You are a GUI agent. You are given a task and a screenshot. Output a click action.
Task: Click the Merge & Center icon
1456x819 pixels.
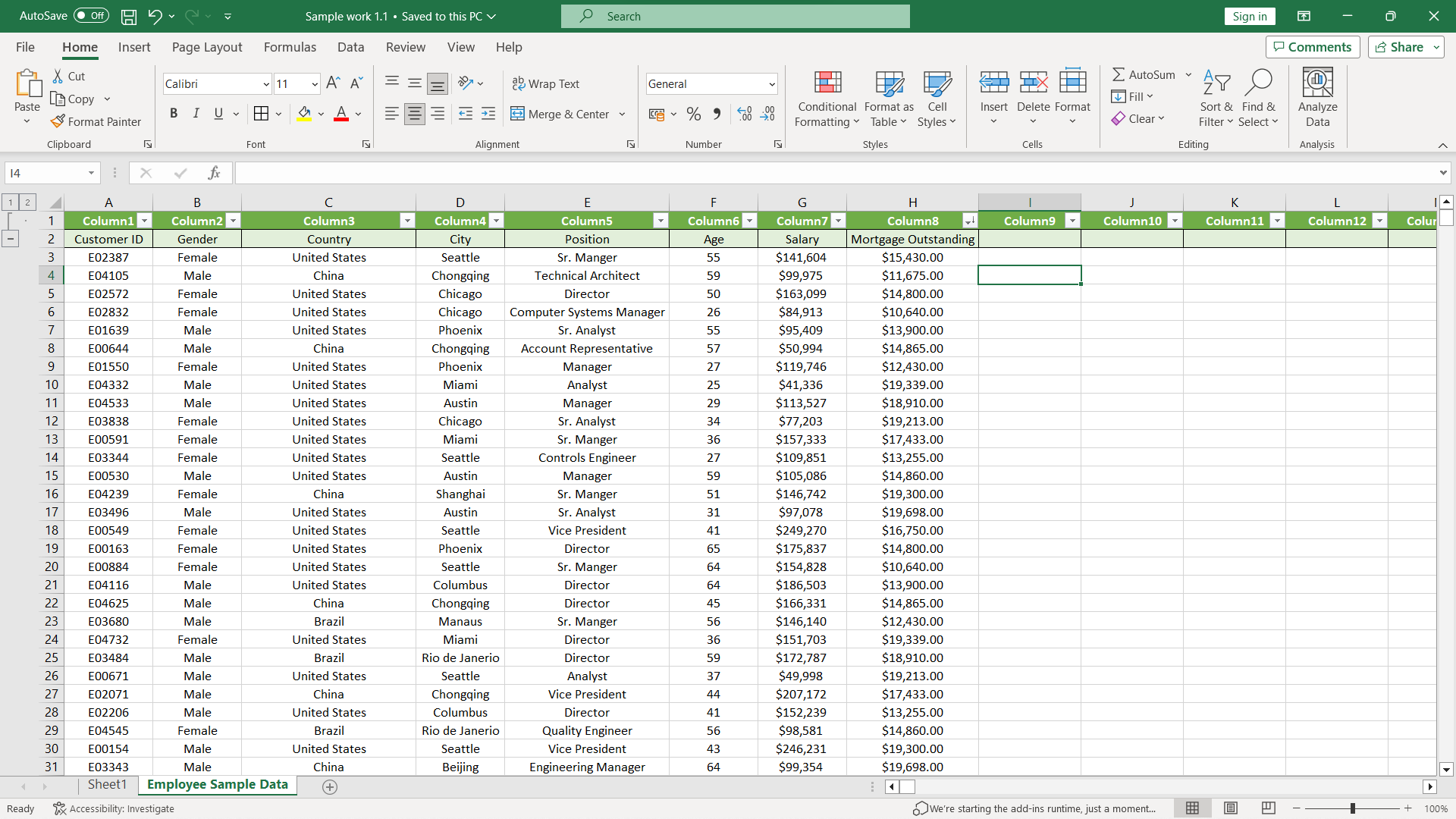point(518,114)
